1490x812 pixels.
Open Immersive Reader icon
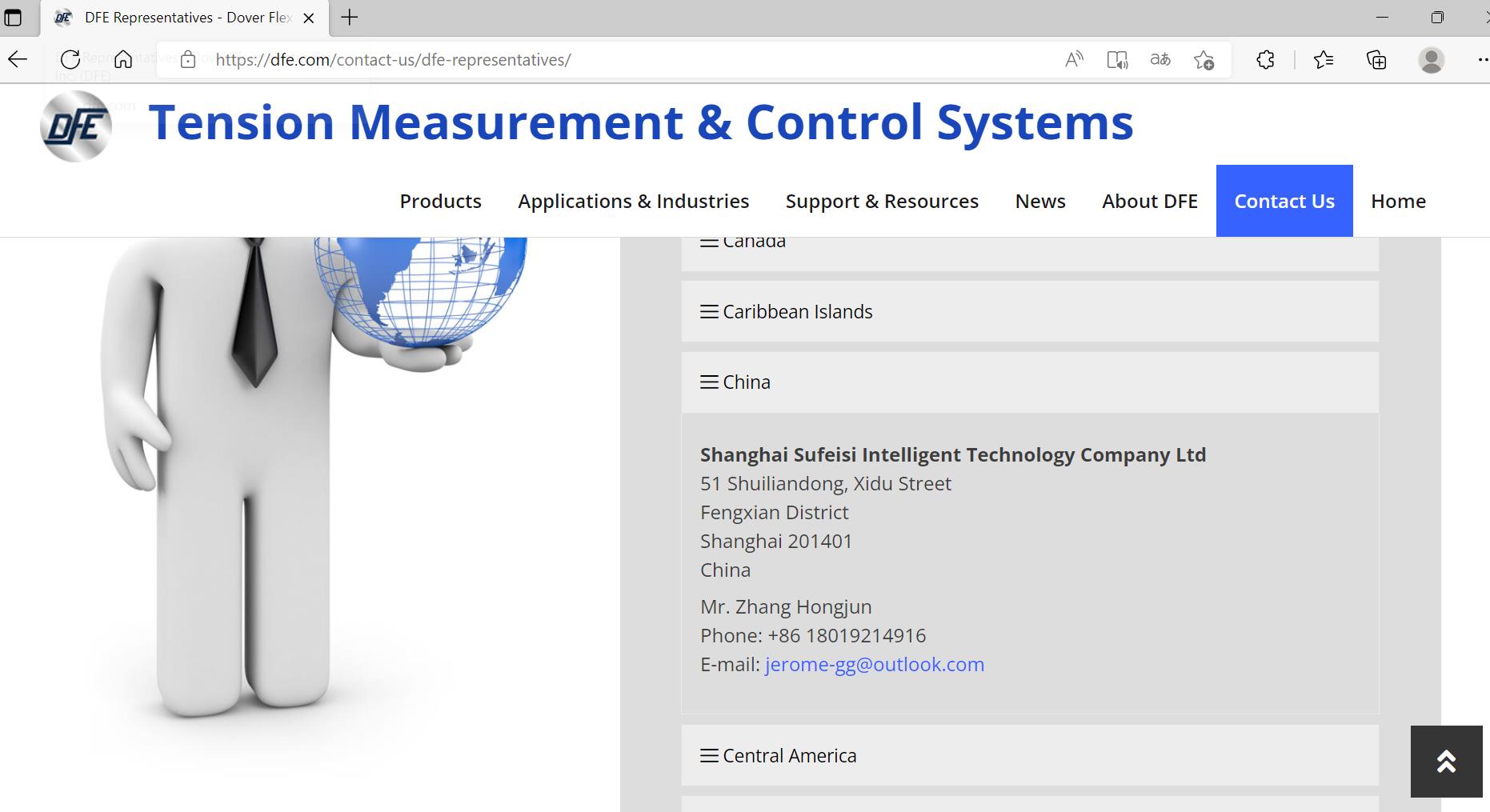pyautogui.click(x=1117, y=59)
